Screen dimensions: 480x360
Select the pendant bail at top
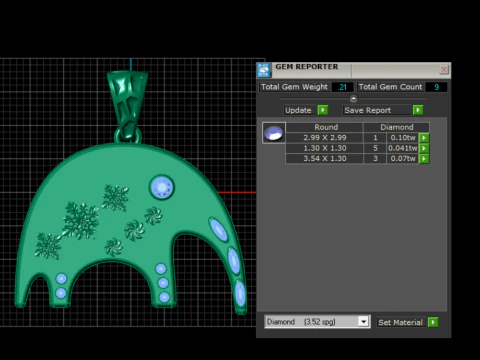[x=128, y=105]
